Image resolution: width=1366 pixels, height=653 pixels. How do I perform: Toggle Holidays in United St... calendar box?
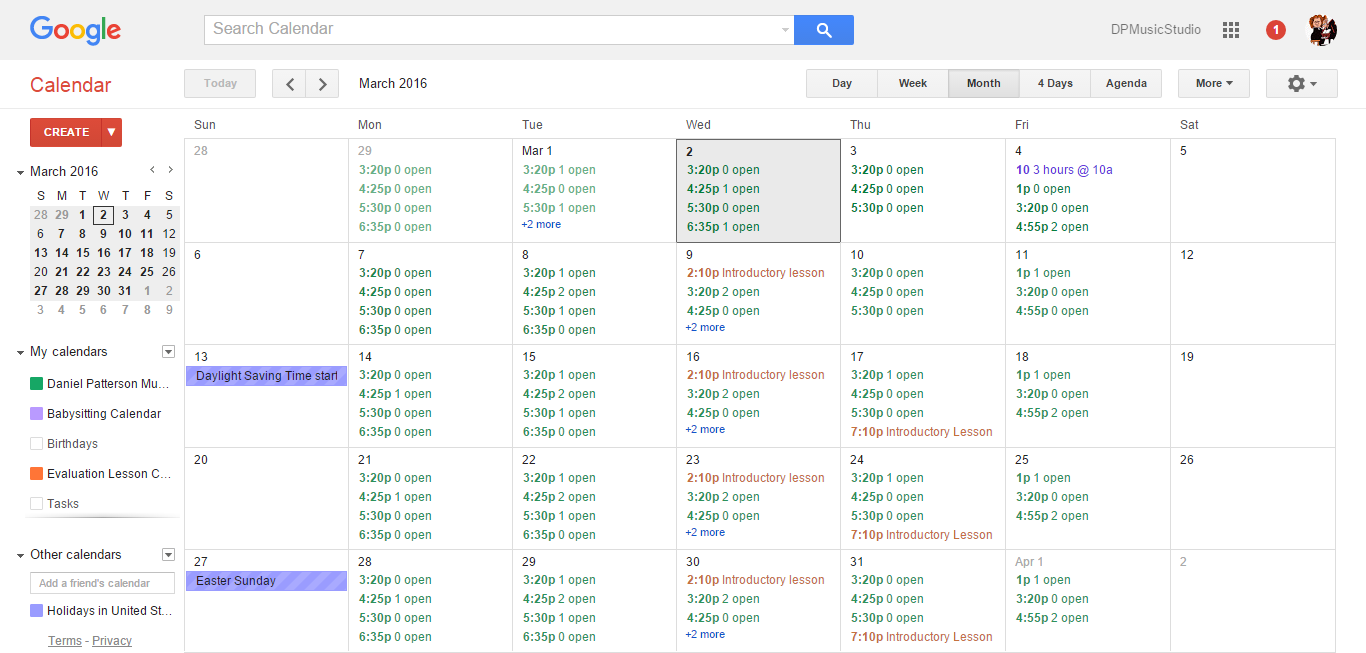[37, 611]
